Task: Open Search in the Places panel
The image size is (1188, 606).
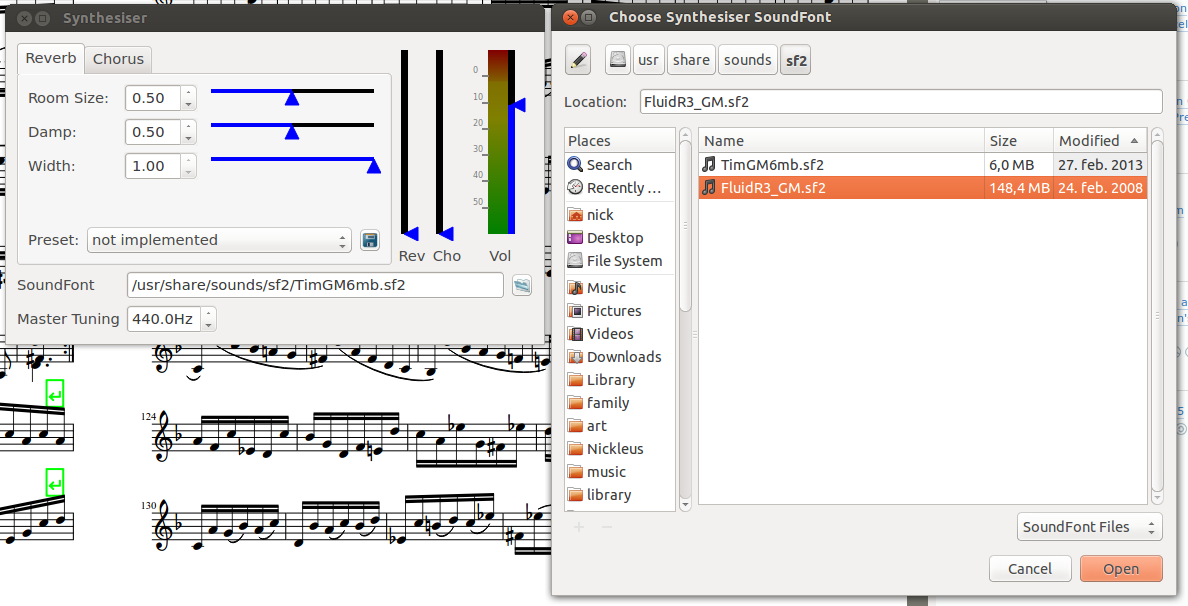Action: [x=608, y=164]
